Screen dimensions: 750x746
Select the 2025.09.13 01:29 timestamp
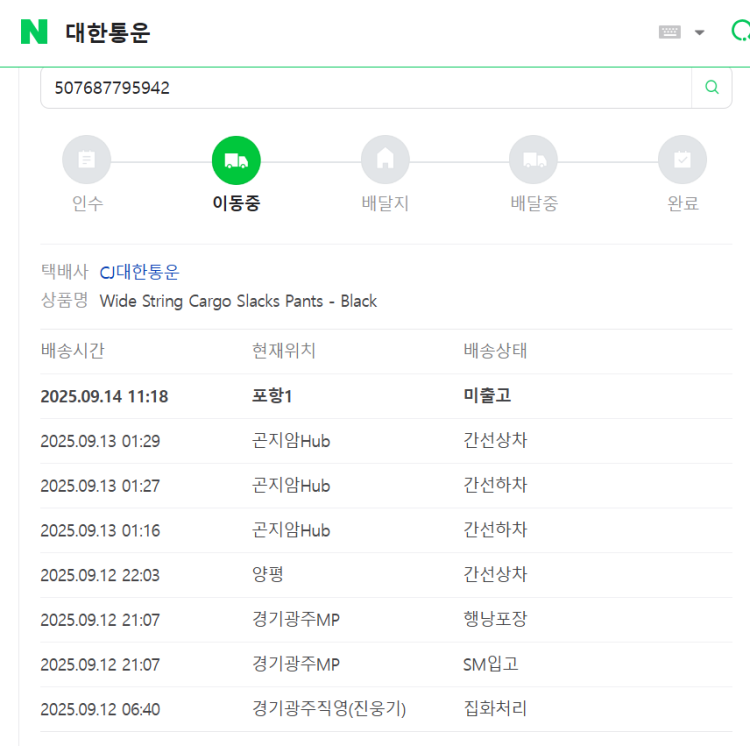tap(100, 441)
